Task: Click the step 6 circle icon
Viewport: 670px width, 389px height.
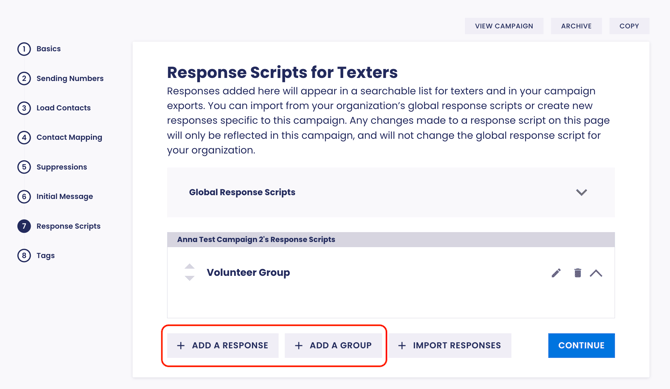Action: (24, 197)
